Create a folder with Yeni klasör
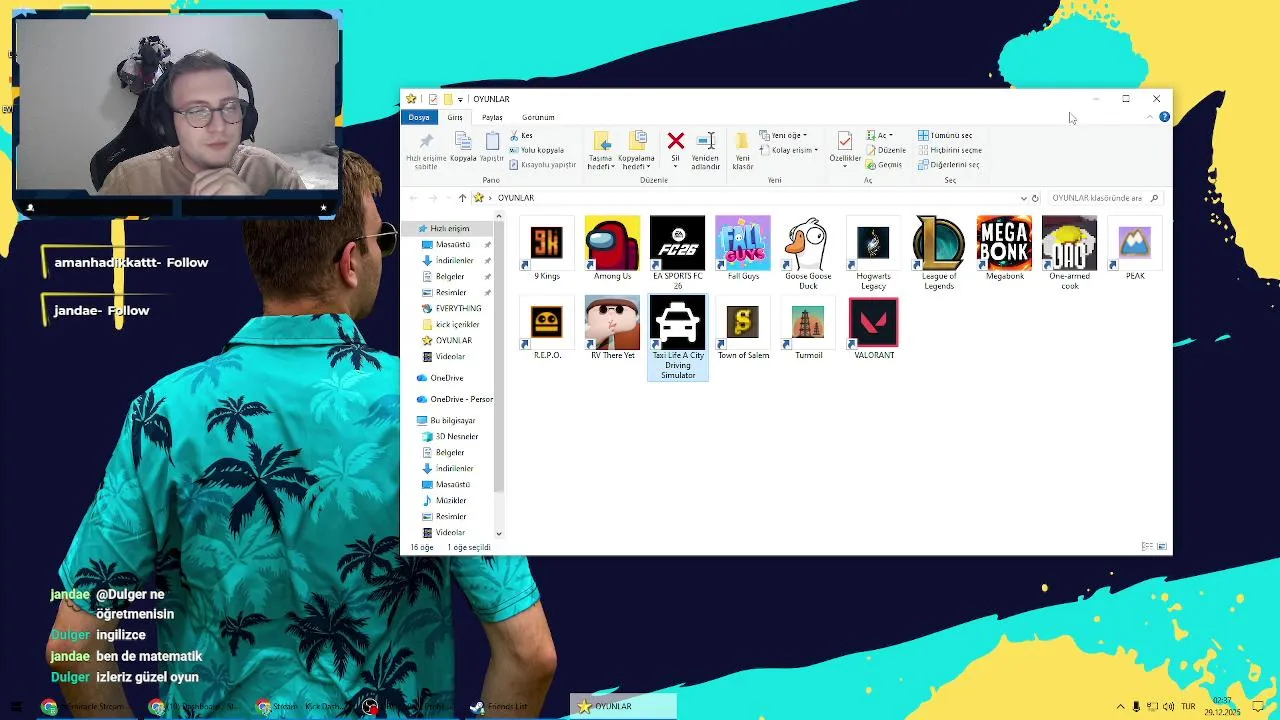This screenshot has width=1280, height=720. click(x=742, y=150)
